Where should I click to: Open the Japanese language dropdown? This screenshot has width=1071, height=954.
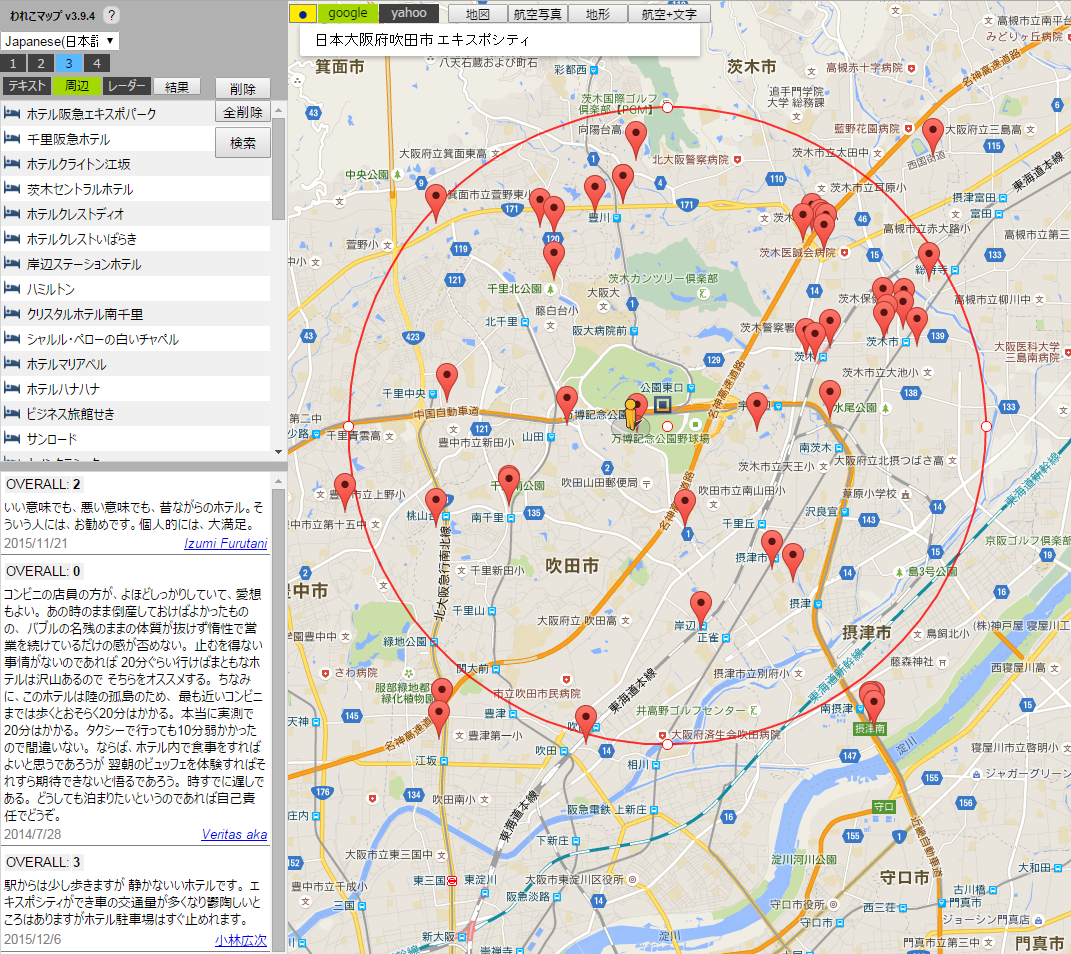coord(59,41)
